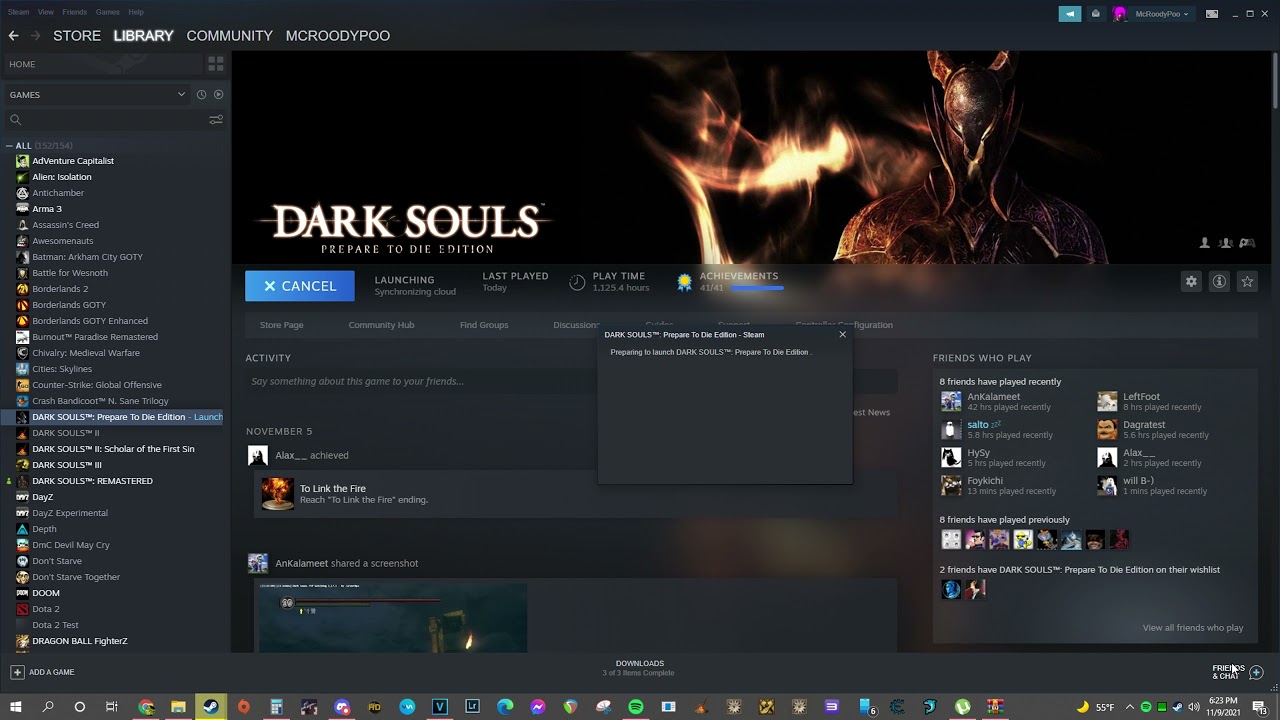Open the Windows taskbar search icon
The width and height of the screenshot is (1280, 720).
(x=48, y=707)
